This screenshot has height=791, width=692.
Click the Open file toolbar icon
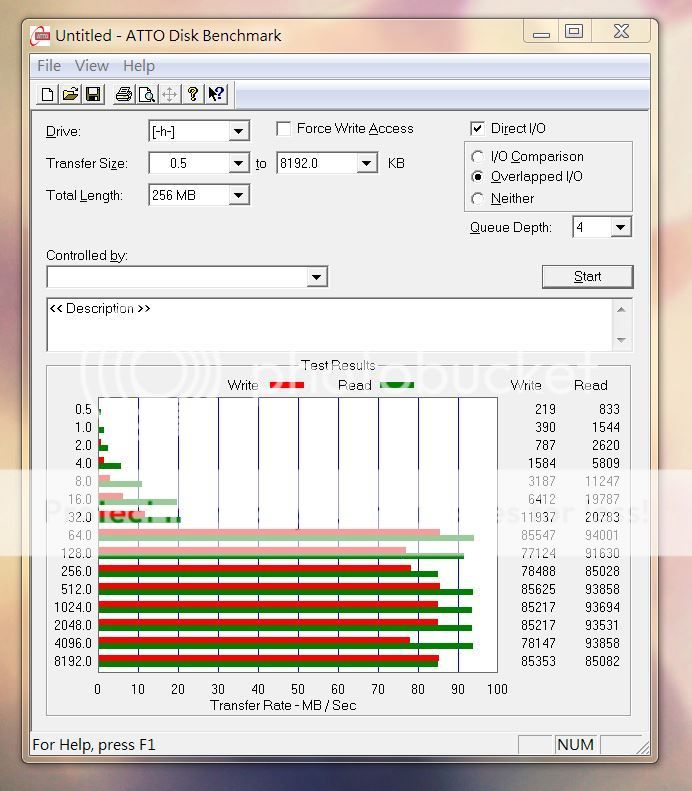click(70, 94)
